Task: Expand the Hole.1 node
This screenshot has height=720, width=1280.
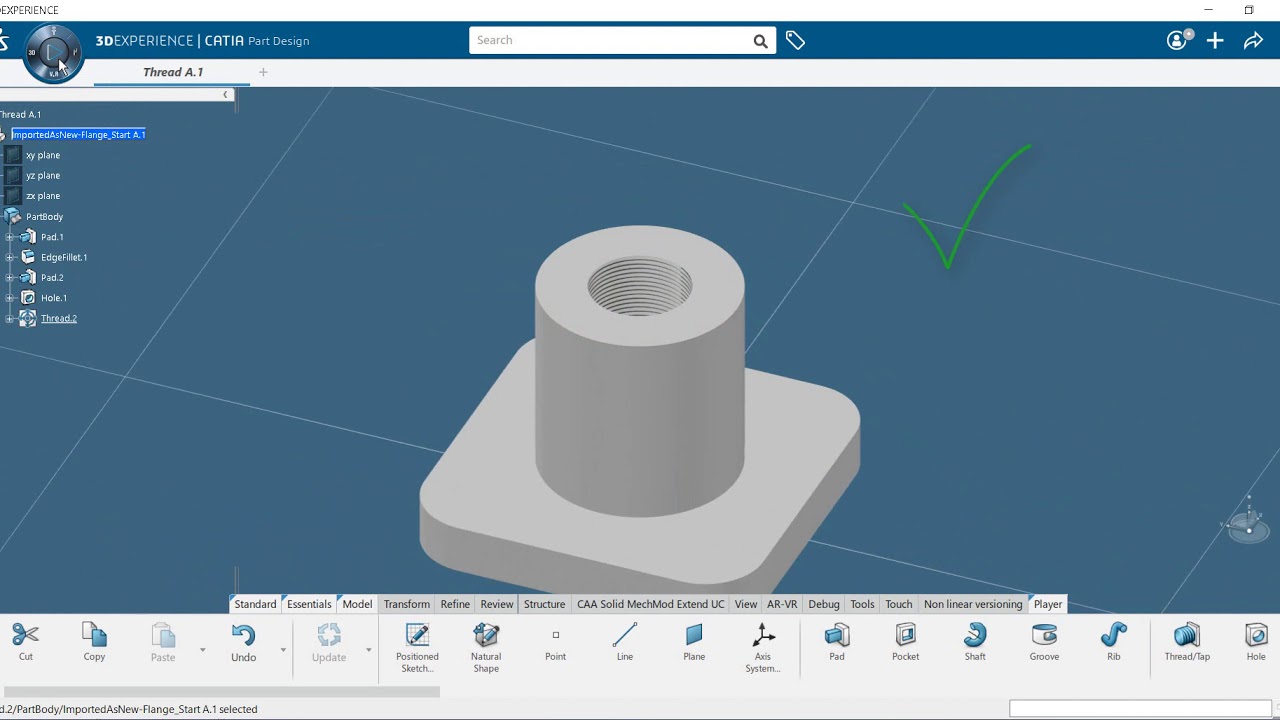Action: (x=9, y=298)
